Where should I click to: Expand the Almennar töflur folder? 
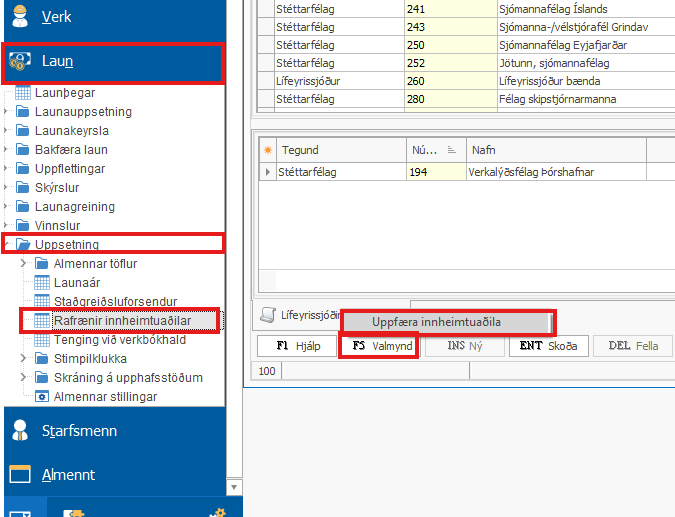24,264
